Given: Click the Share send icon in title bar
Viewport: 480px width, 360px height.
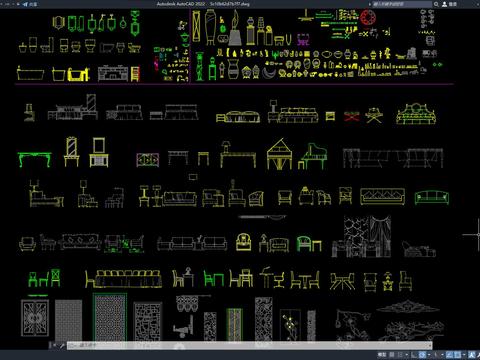Looking at the screenshot, I should coord(25,4).
